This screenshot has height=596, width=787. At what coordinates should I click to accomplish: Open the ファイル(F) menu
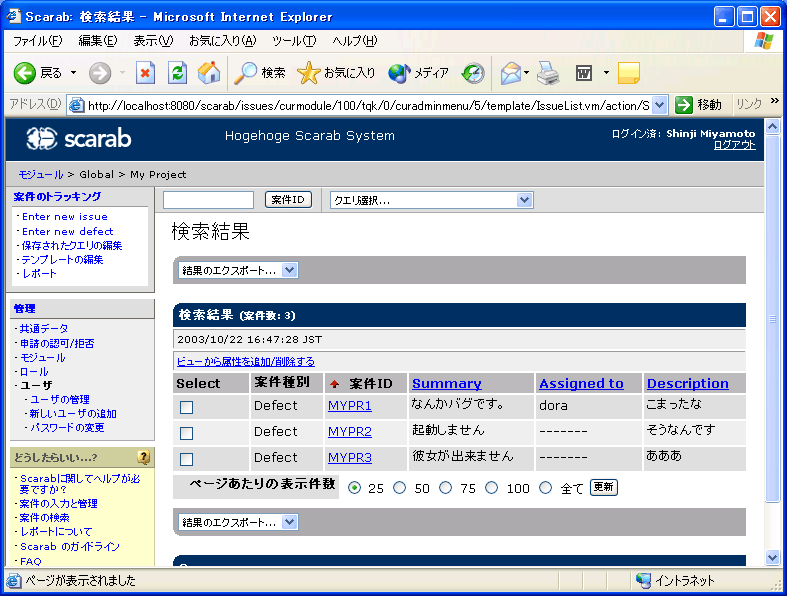tap(38, 41)
